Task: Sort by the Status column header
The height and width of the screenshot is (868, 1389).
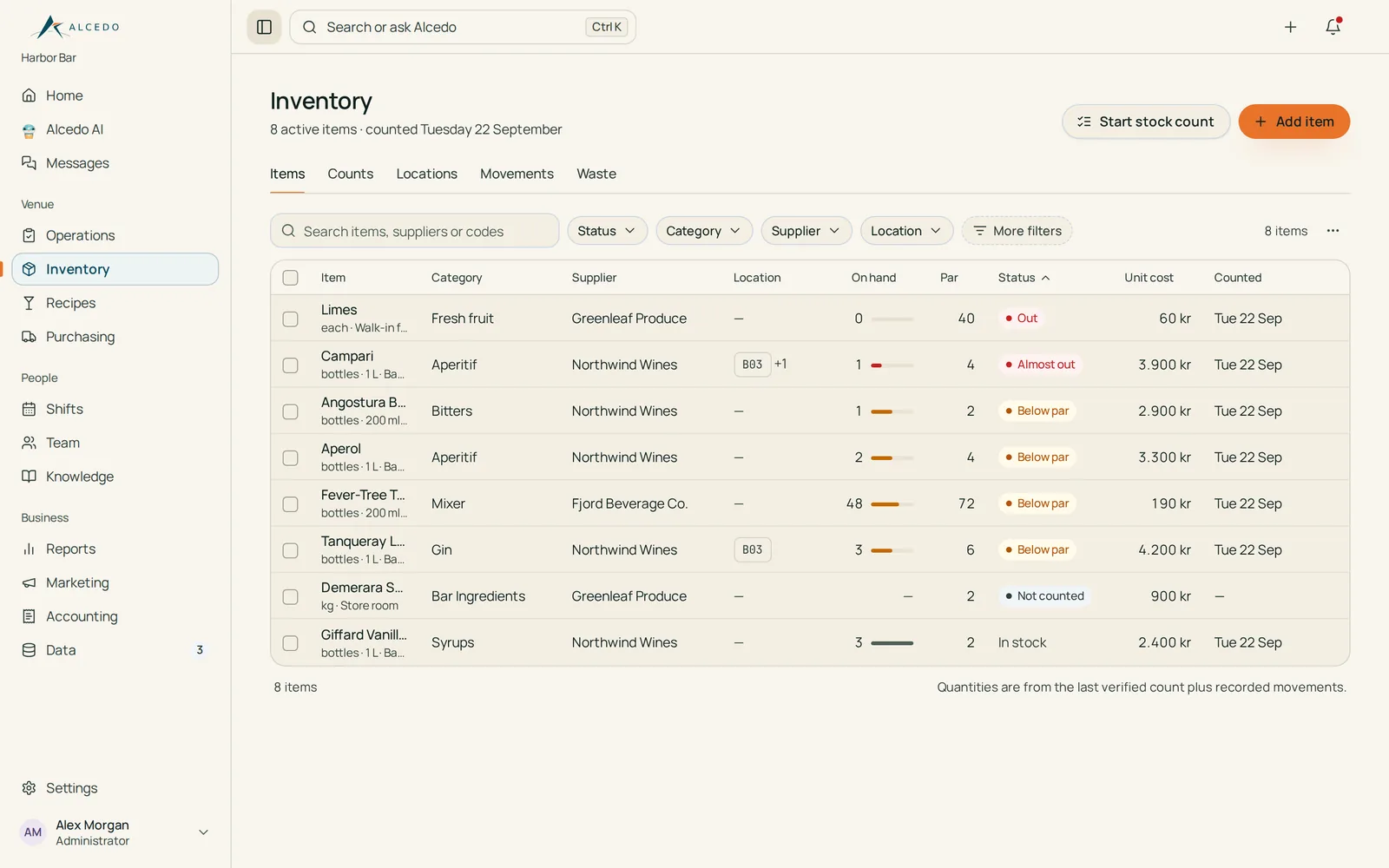Action: 1024,278
